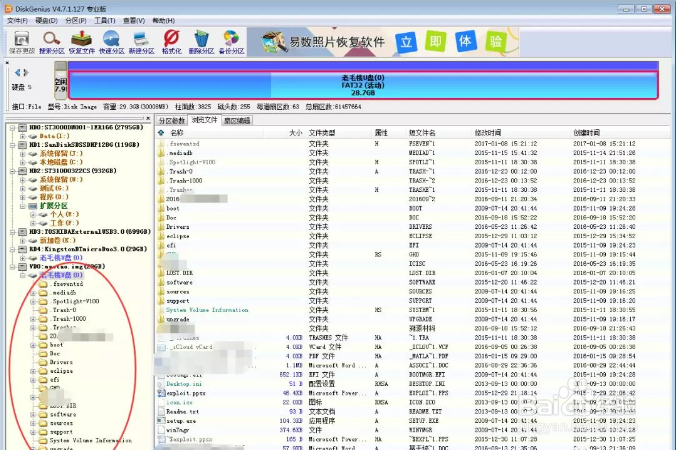Viewport: 676px width, 450px height.
Task: Open the 分区(P) menu
Action: point(76,21)
